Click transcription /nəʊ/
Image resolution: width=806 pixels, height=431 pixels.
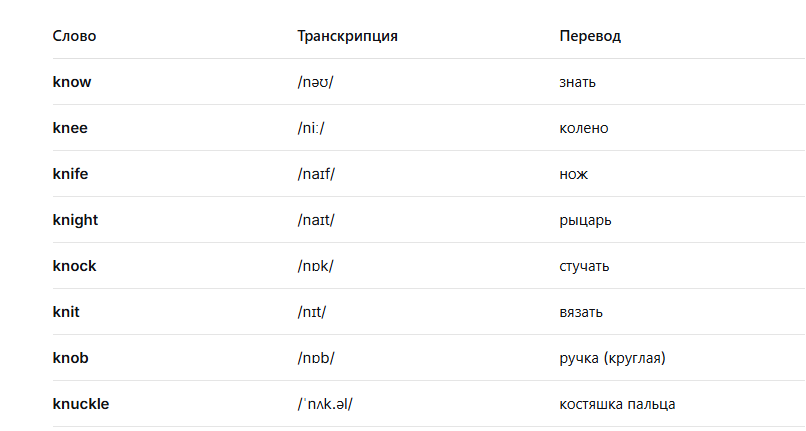point(315,82)
